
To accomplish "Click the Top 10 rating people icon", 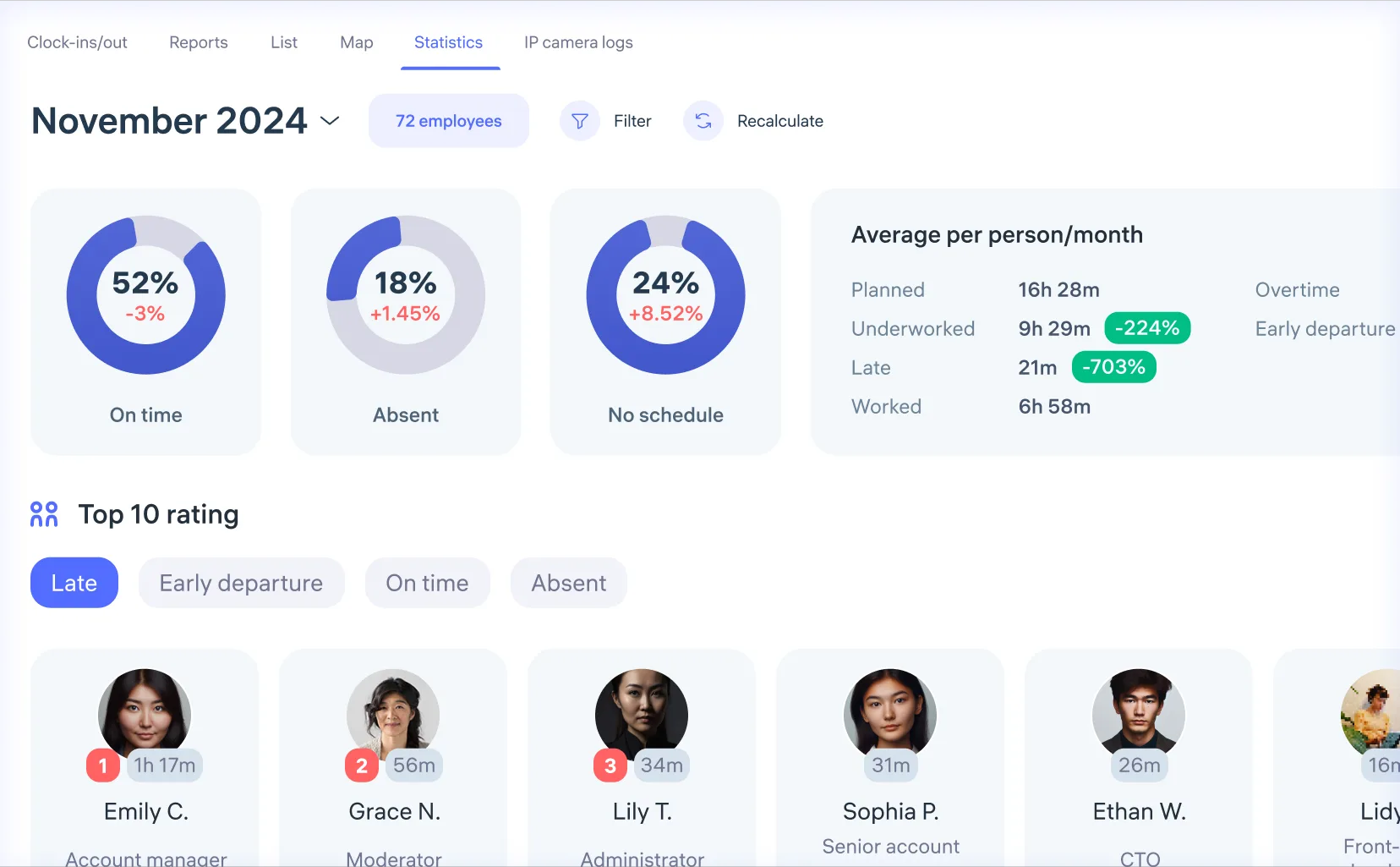I will [44, 514].
